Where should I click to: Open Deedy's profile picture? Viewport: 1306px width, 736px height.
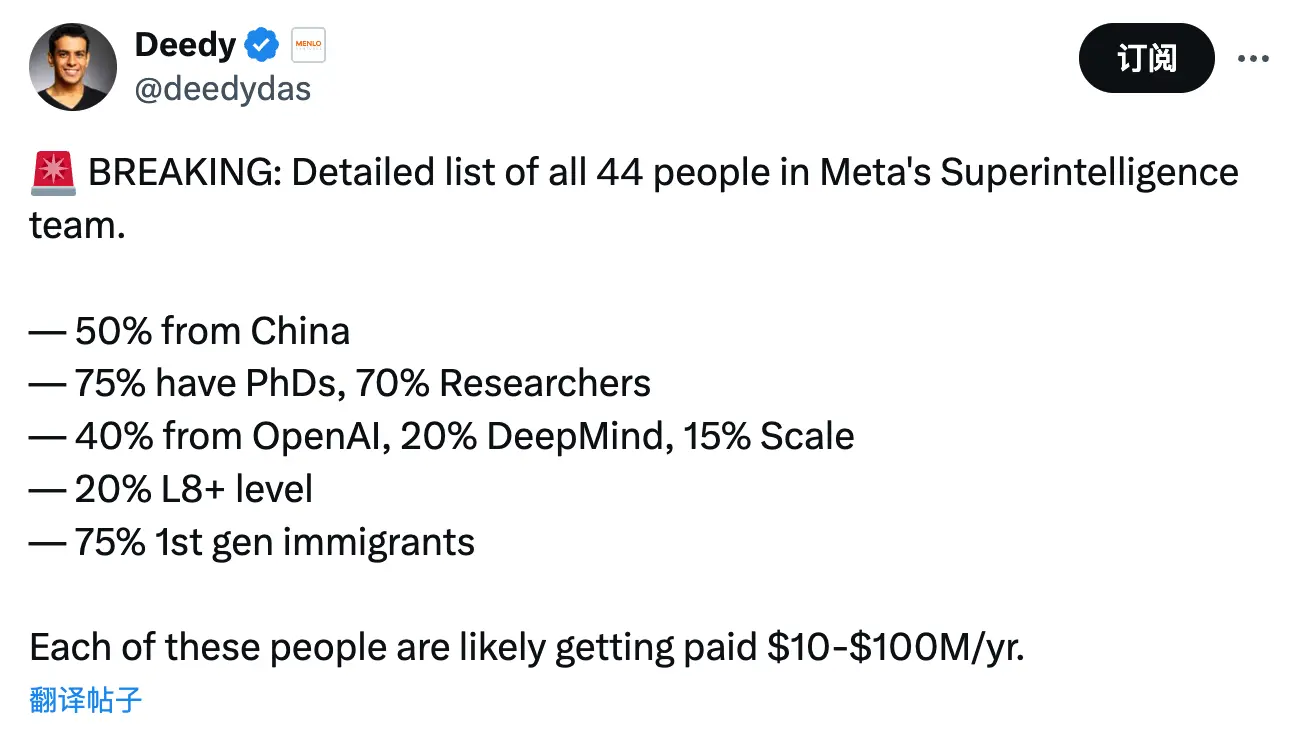point(73,67)
